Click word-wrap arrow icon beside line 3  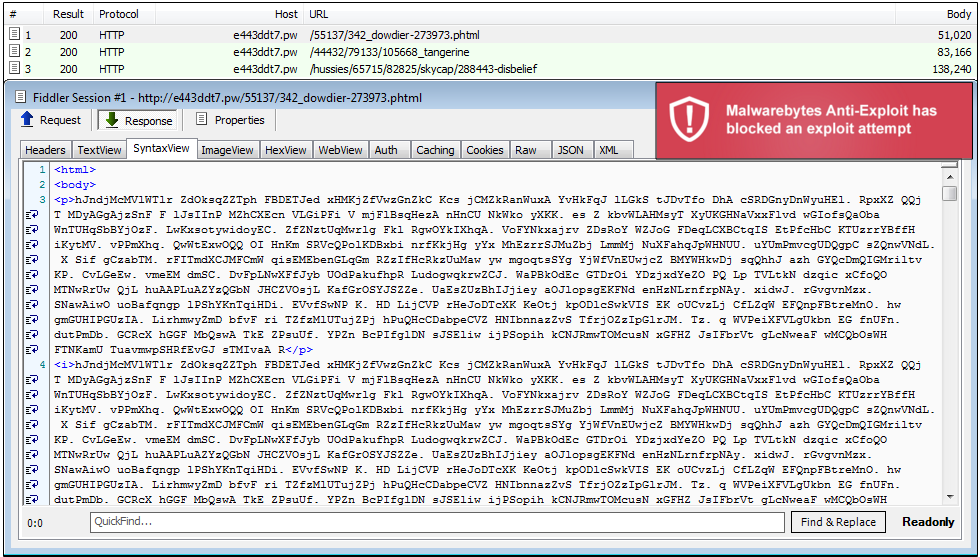31,213
